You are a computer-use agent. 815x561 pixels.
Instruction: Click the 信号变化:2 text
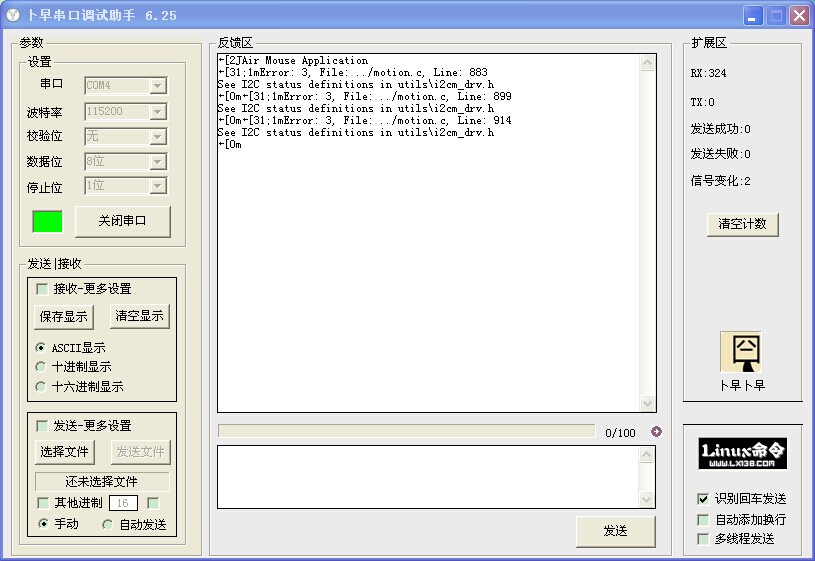[720, 181]
